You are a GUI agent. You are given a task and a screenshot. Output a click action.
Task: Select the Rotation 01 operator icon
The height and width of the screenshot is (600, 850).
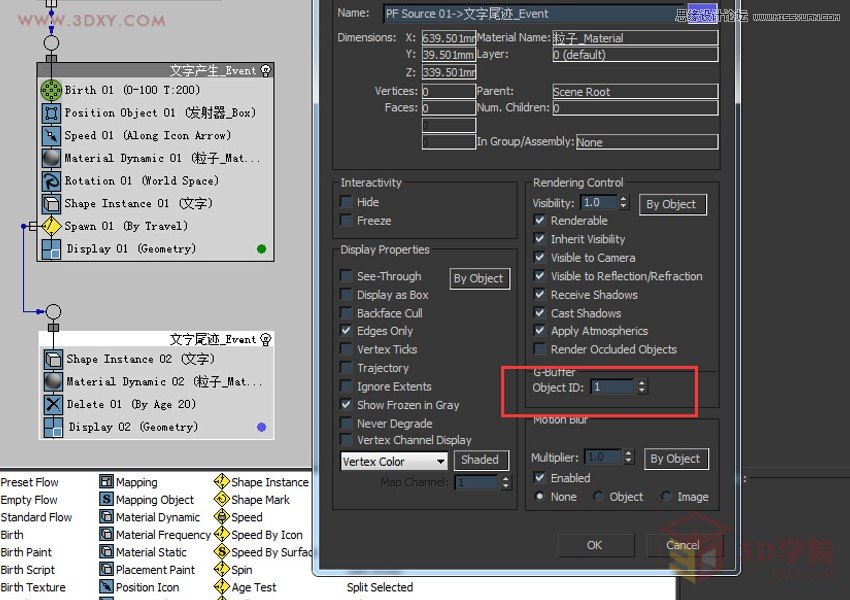[x=51, y=181]
